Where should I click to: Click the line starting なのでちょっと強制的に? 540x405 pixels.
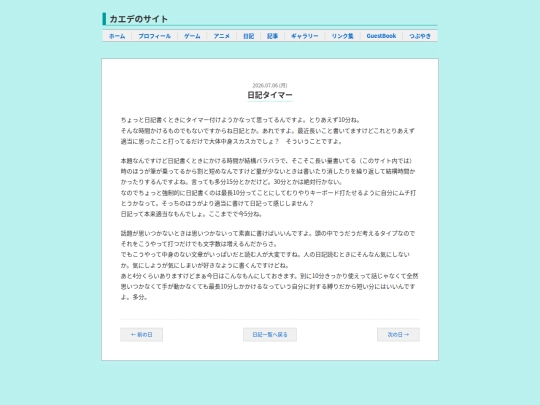pos(268,193)
